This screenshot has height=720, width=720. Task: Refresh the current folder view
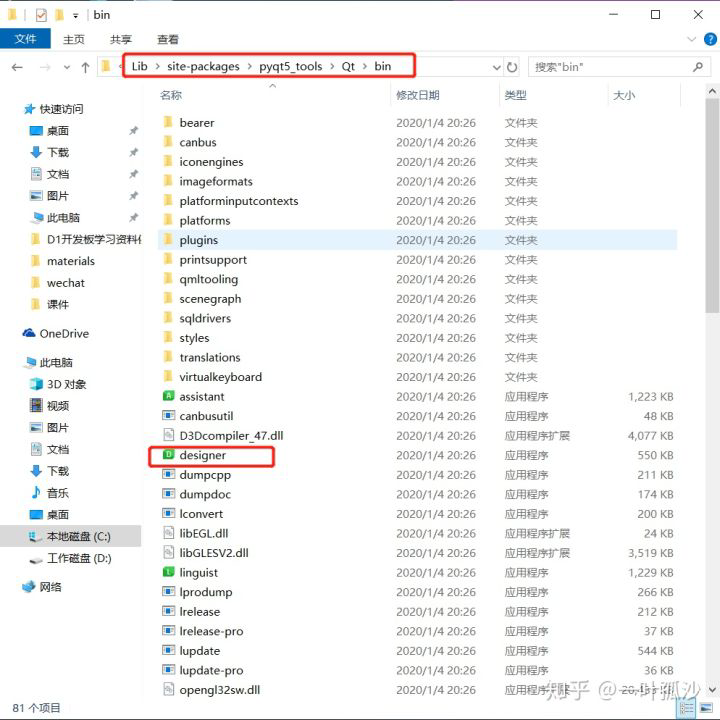click(x=512, y=68)
